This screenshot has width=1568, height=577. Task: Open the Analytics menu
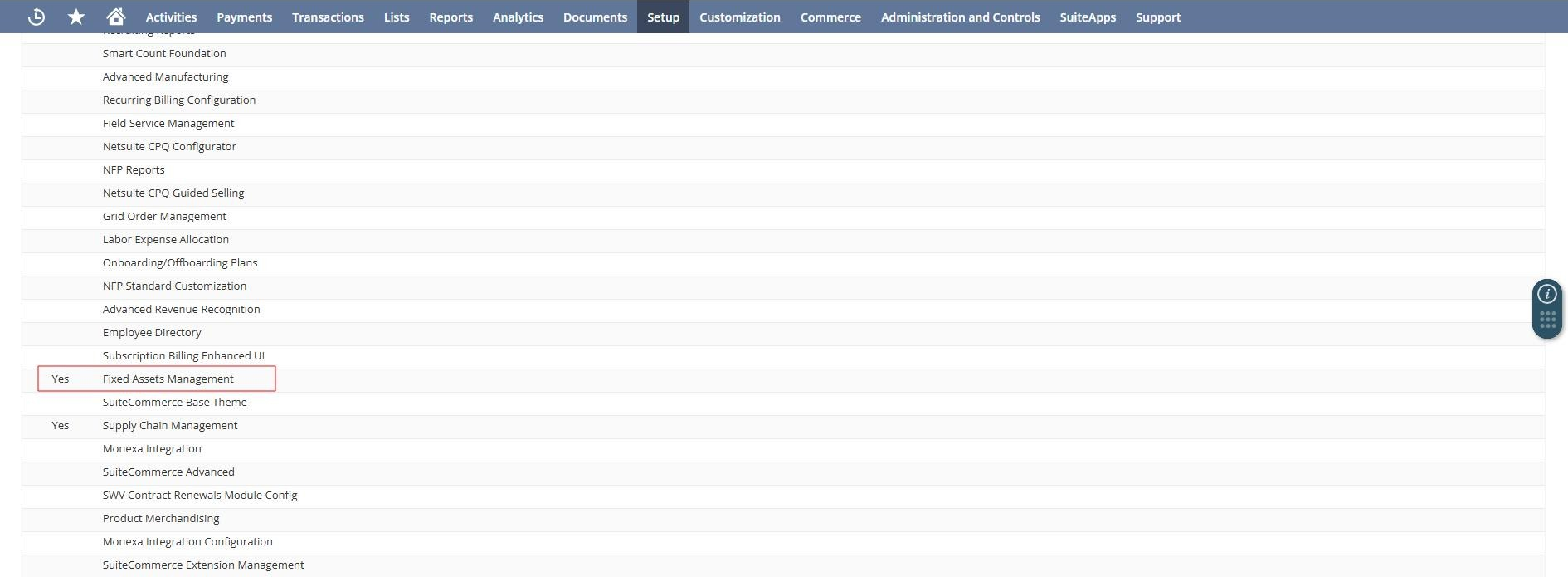tap(518, 17)
